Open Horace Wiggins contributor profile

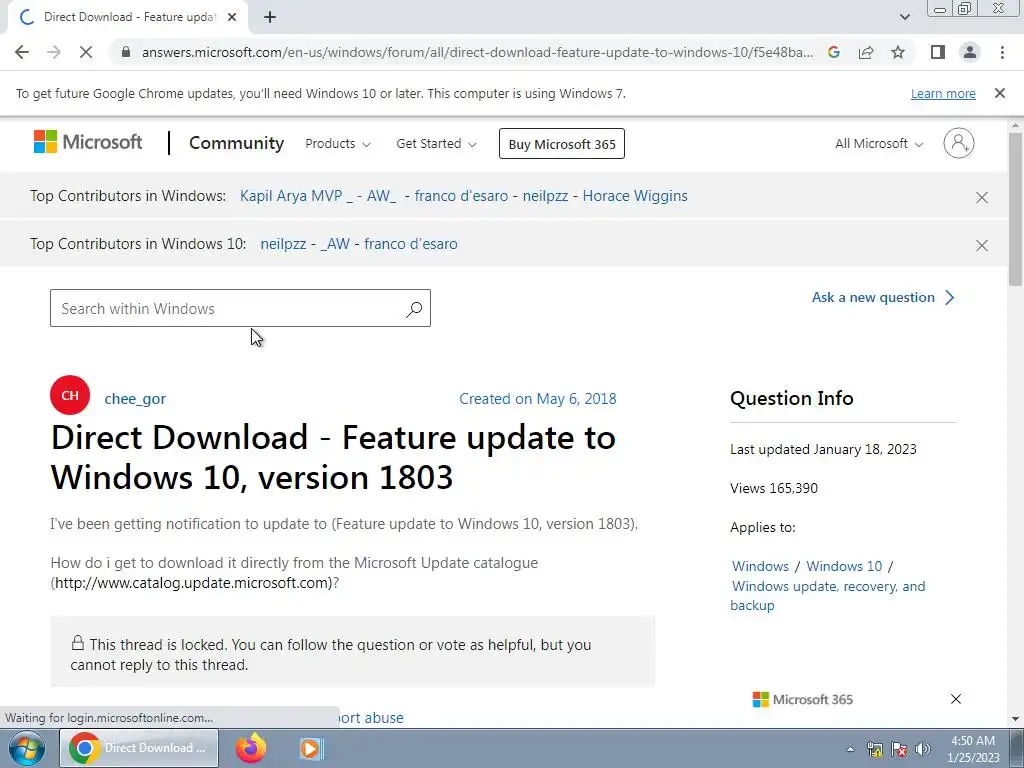[635, 196]
